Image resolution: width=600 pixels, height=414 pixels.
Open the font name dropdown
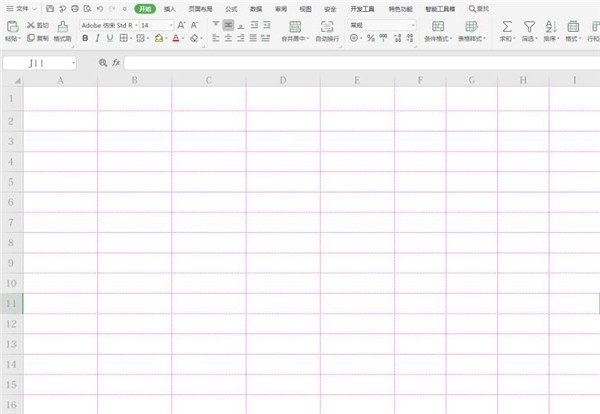coord(136,25)
